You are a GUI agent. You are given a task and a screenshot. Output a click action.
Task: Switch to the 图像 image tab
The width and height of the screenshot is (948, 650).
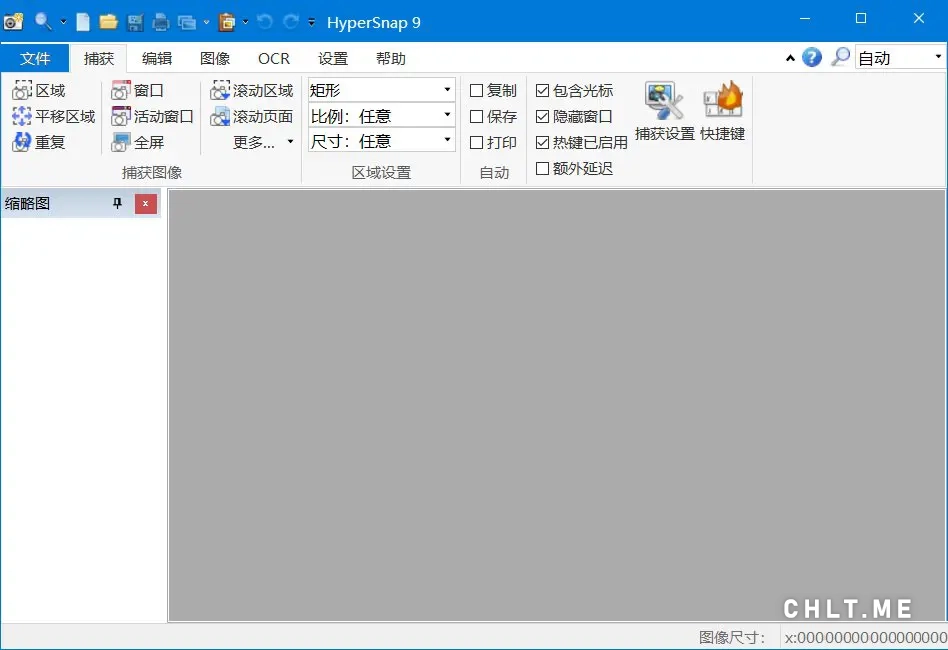[215, 58]
